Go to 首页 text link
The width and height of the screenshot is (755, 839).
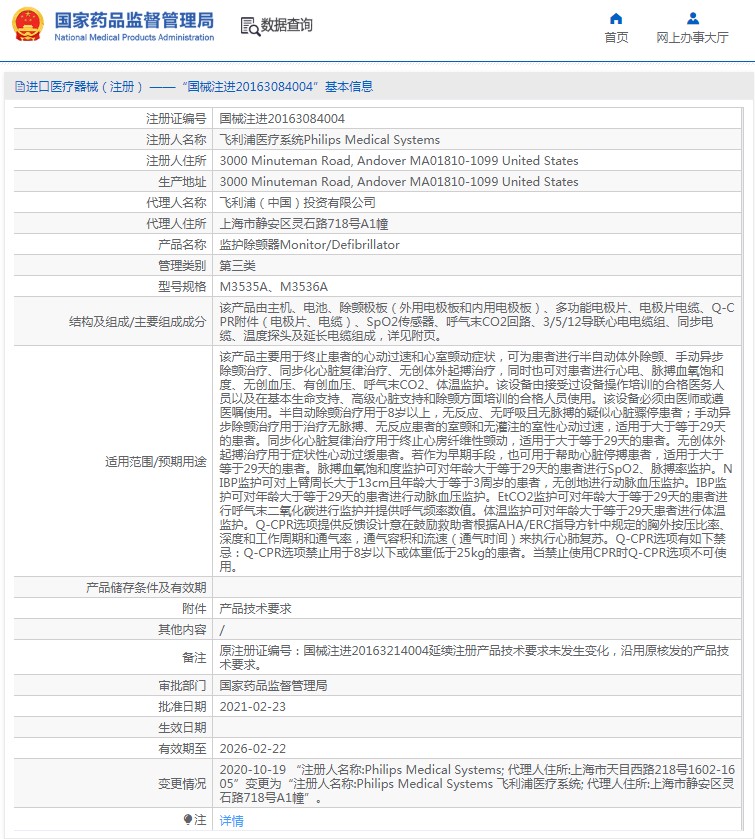616,37
